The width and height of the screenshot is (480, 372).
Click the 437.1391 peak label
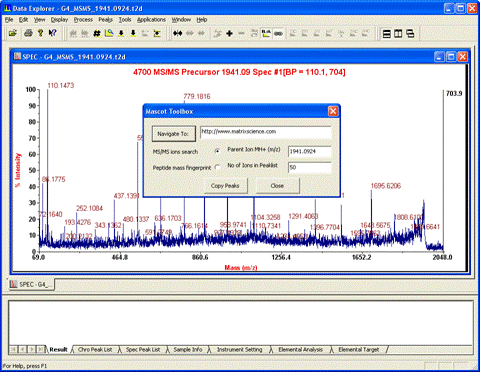point(126,196)
